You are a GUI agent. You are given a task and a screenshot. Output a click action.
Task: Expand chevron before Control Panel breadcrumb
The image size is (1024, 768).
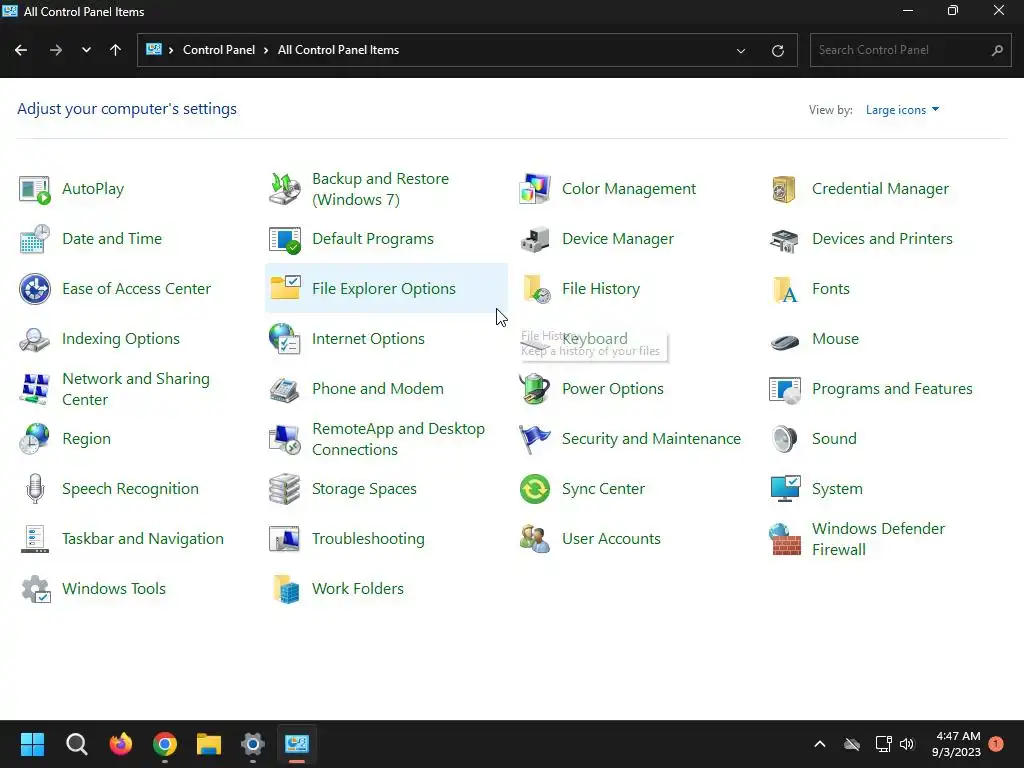[x=171, y=50]
